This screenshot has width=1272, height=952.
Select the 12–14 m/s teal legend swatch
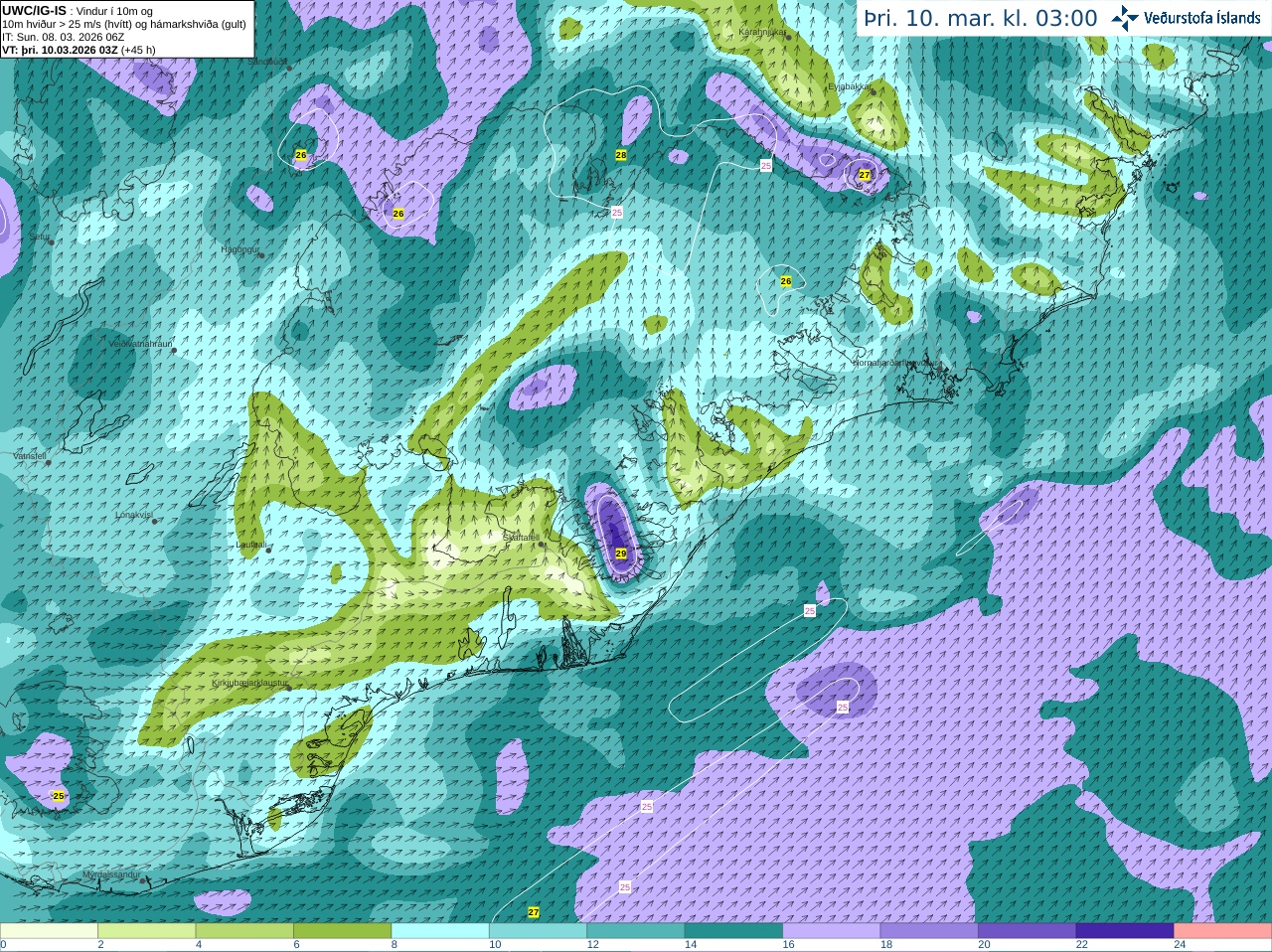(636, 931)
